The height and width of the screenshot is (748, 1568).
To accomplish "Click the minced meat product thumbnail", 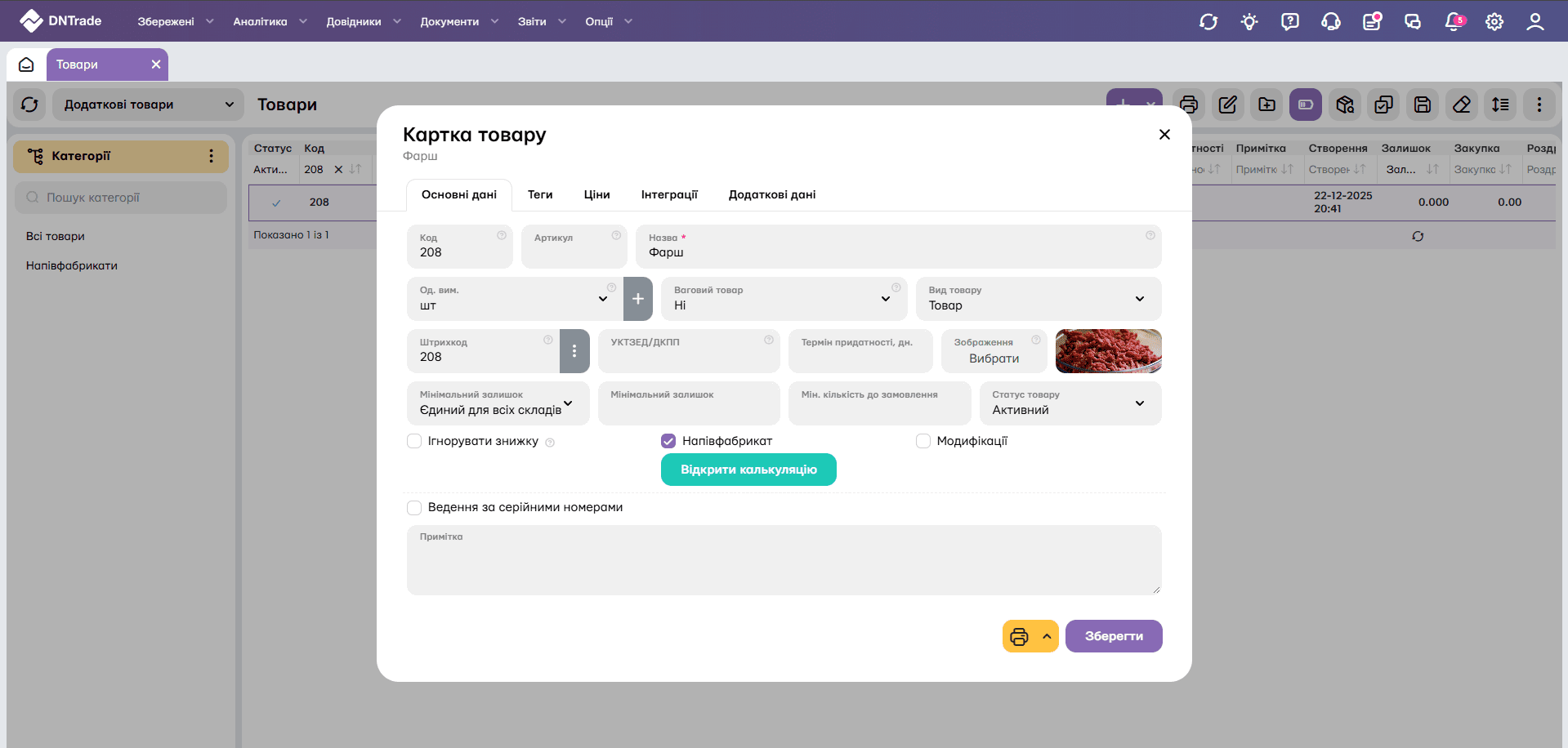I will click(1108, 351).
